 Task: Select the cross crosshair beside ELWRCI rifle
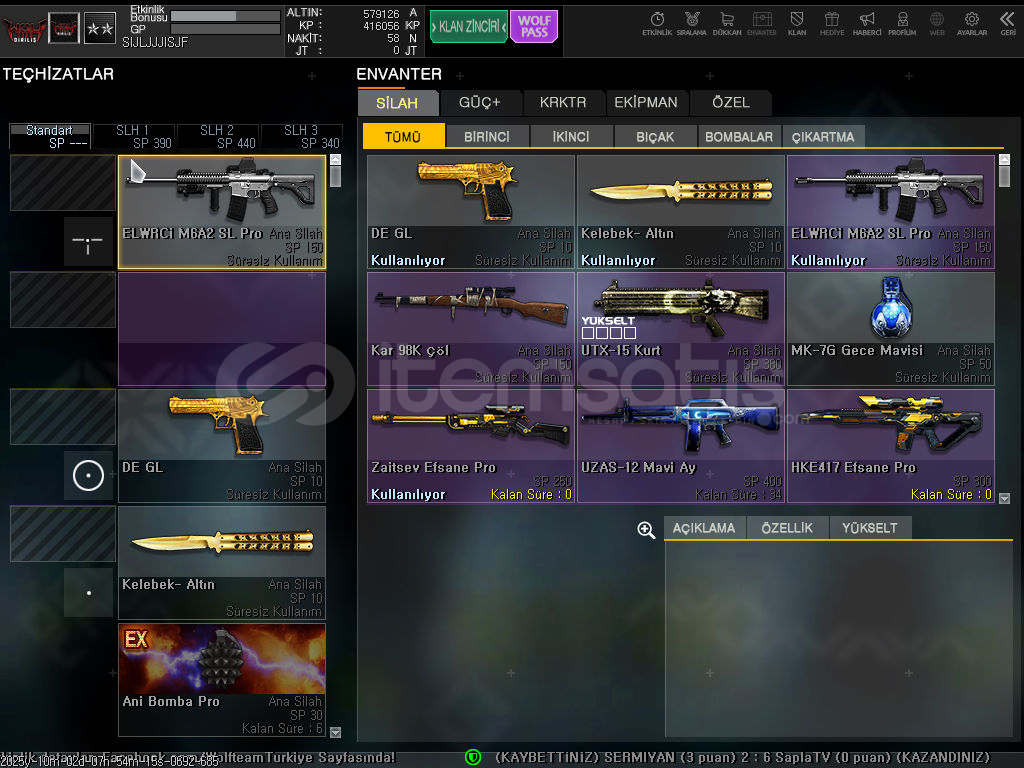(x=89, y=242)
